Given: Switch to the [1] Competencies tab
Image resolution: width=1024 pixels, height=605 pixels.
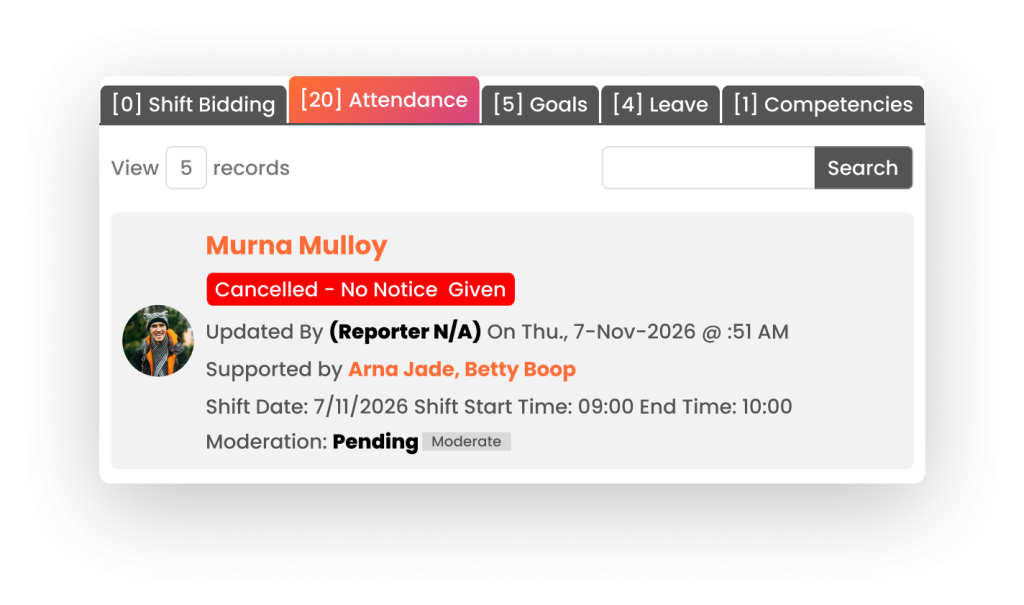Looking at the screenshot, I should [x=822, y=103].
